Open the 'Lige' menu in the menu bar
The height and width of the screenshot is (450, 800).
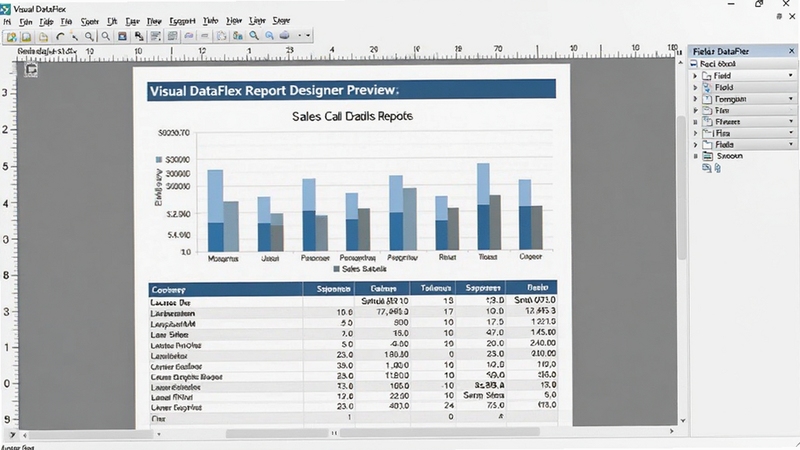click(257, 21)
